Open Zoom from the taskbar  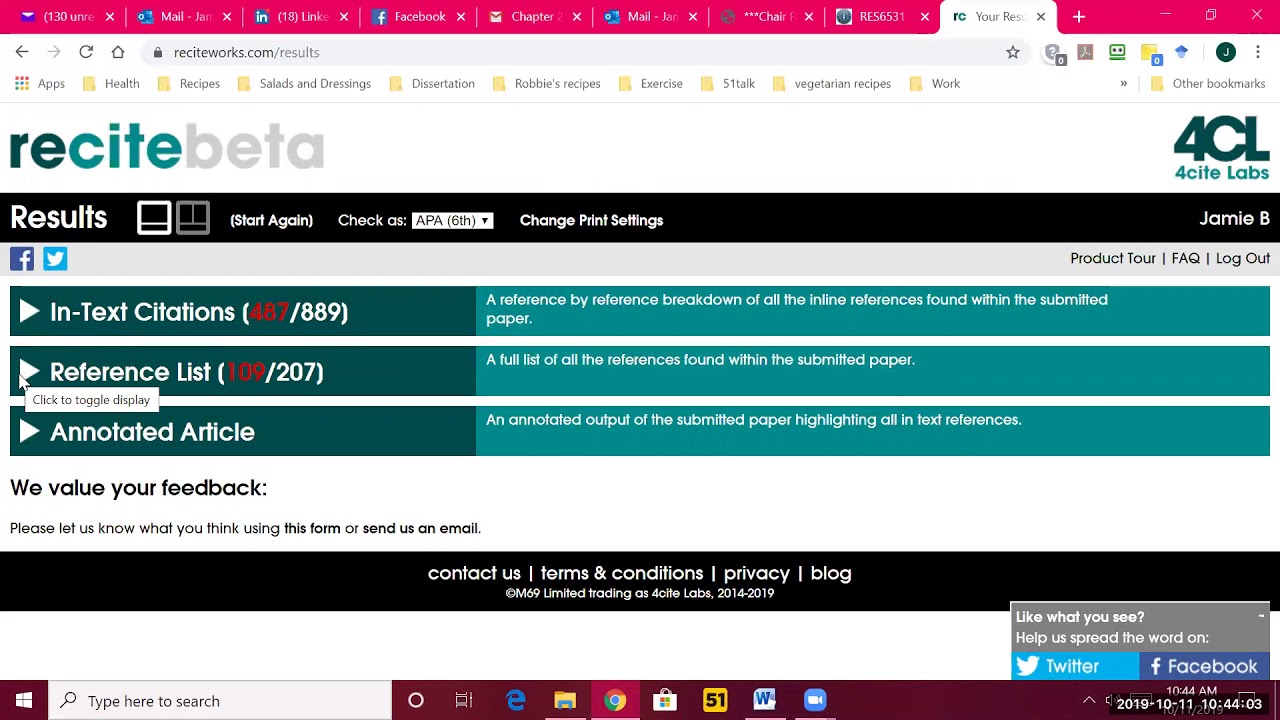tap(815, 701)
